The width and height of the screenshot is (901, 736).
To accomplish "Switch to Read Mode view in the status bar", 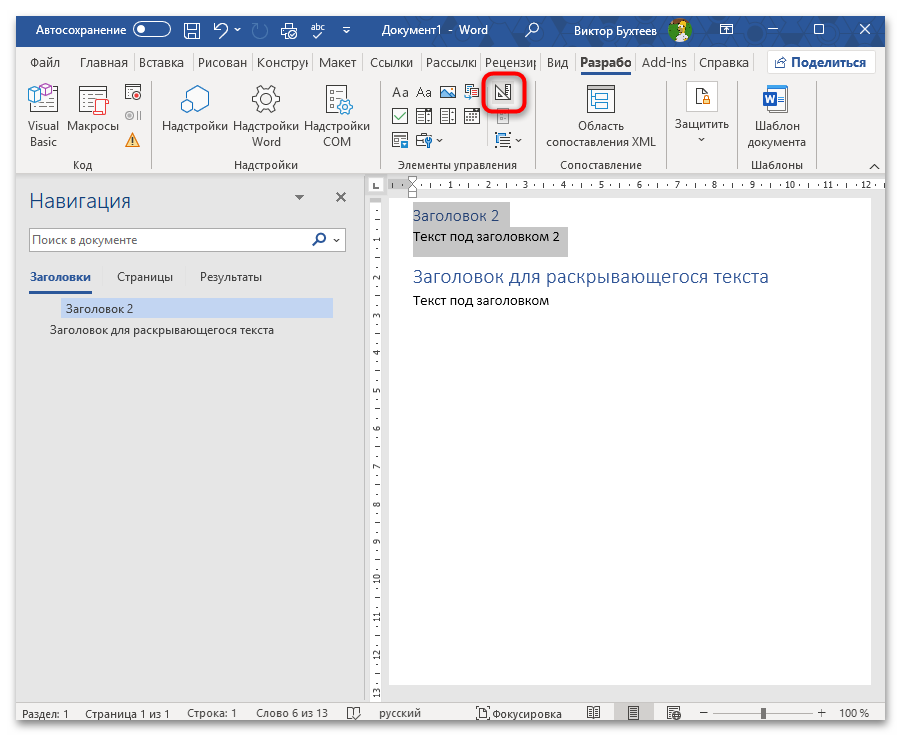I will pyautogui.click(x=594, y=714).
